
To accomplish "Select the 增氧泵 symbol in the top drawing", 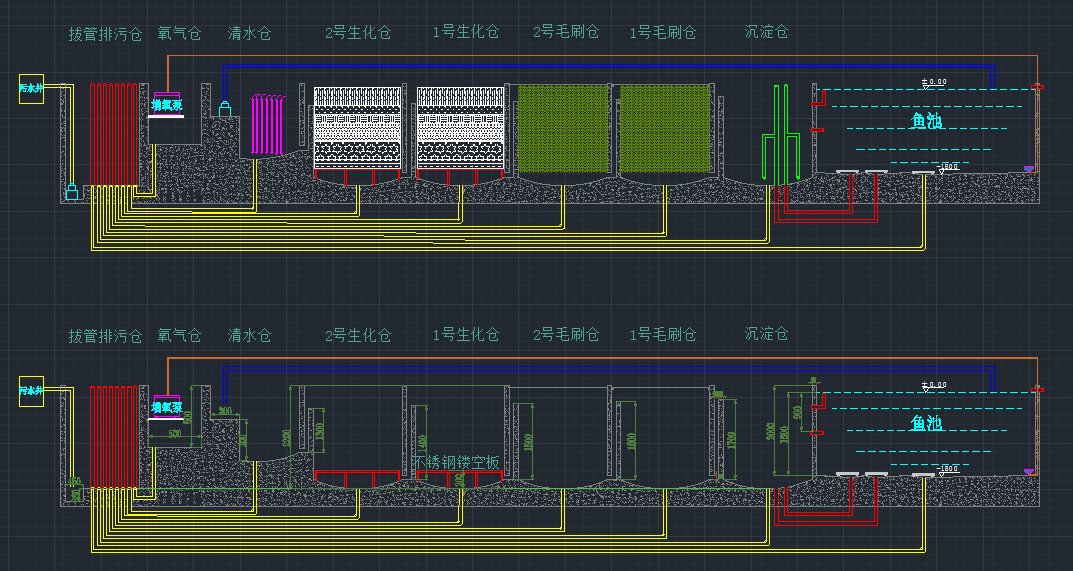I will [166, 104].
